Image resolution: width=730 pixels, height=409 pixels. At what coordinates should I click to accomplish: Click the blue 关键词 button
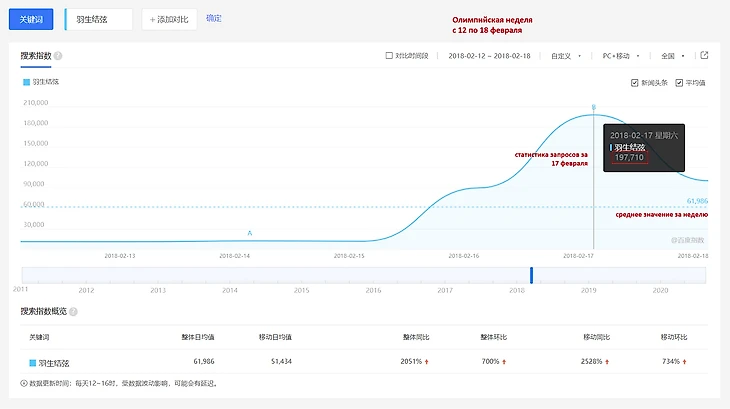pos(31,19)
